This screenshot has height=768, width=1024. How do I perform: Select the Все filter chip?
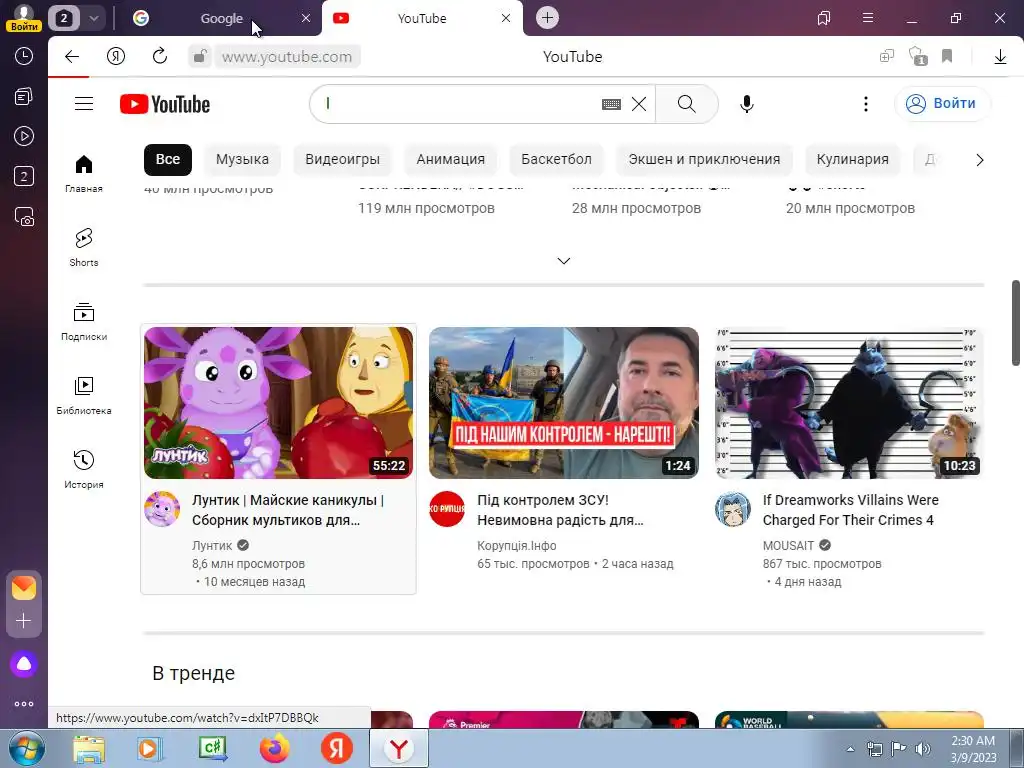(x=168, y=159)
